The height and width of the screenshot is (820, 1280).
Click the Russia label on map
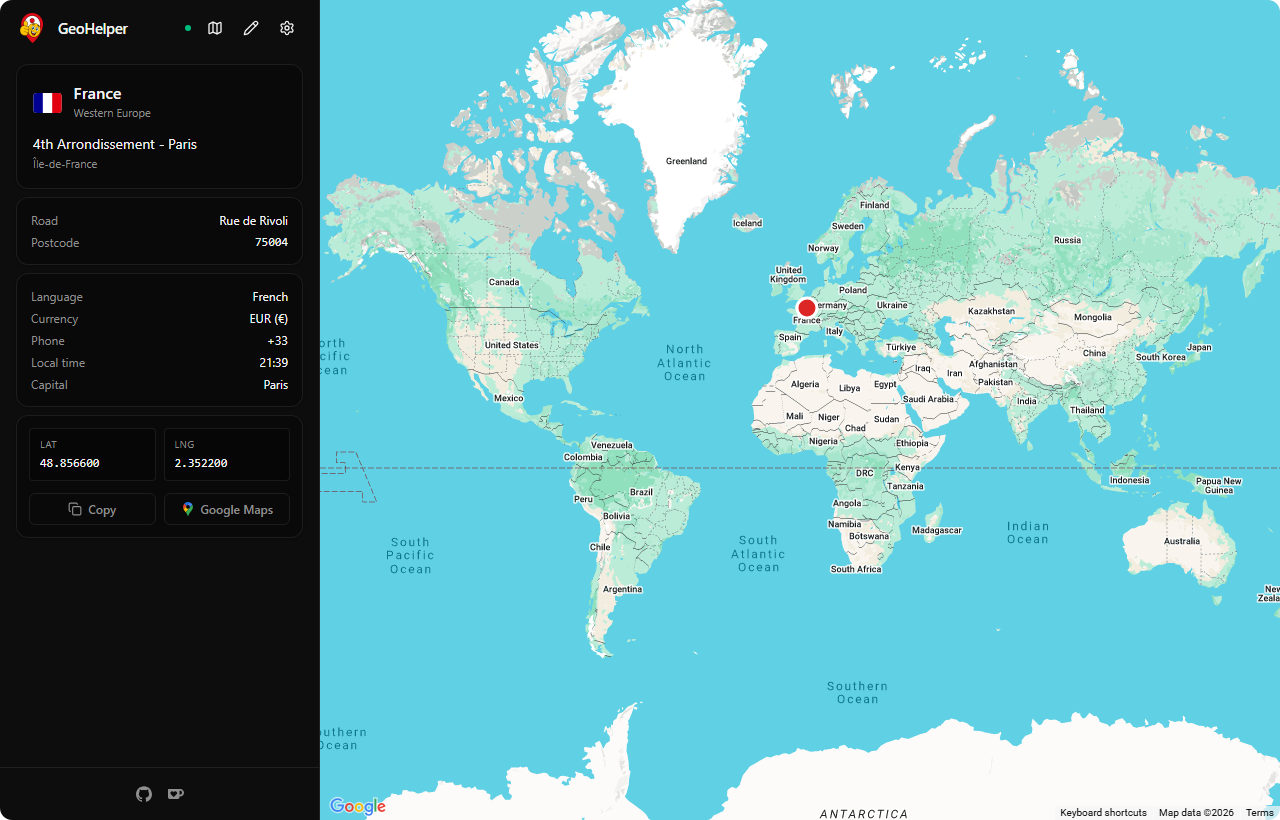[1067, 240]
